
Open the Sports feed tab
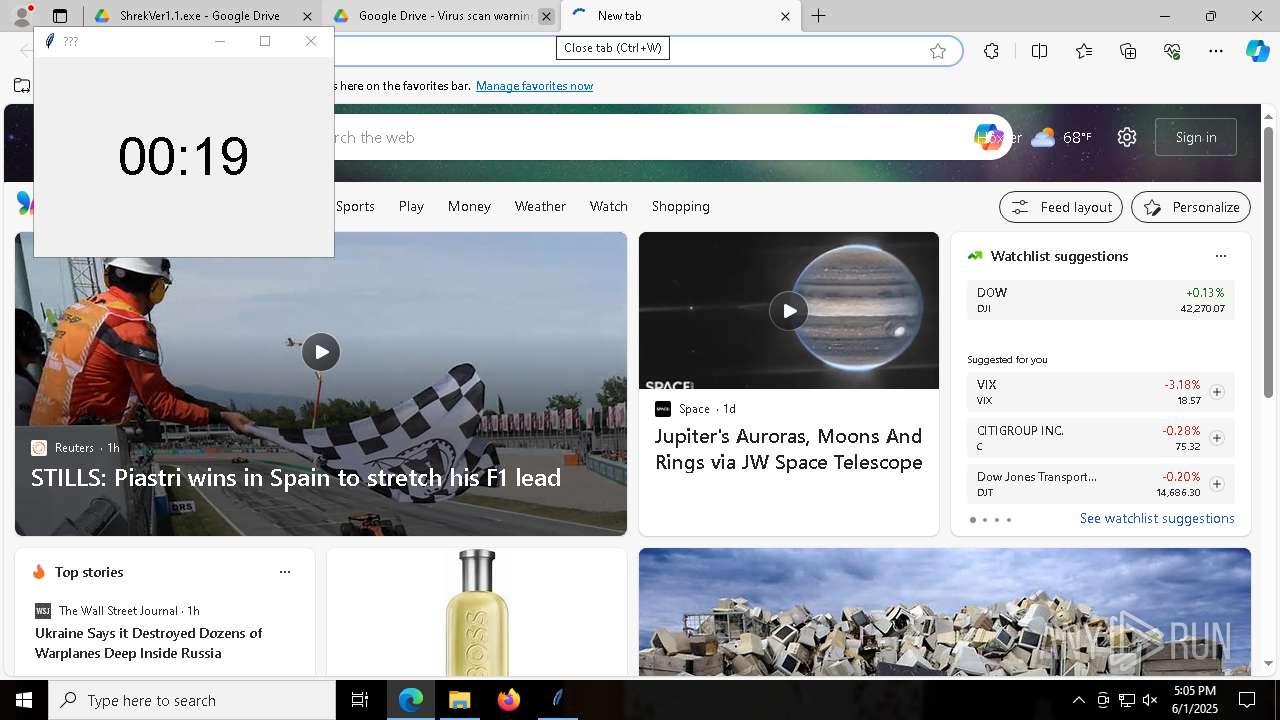(x=355, y=206)
